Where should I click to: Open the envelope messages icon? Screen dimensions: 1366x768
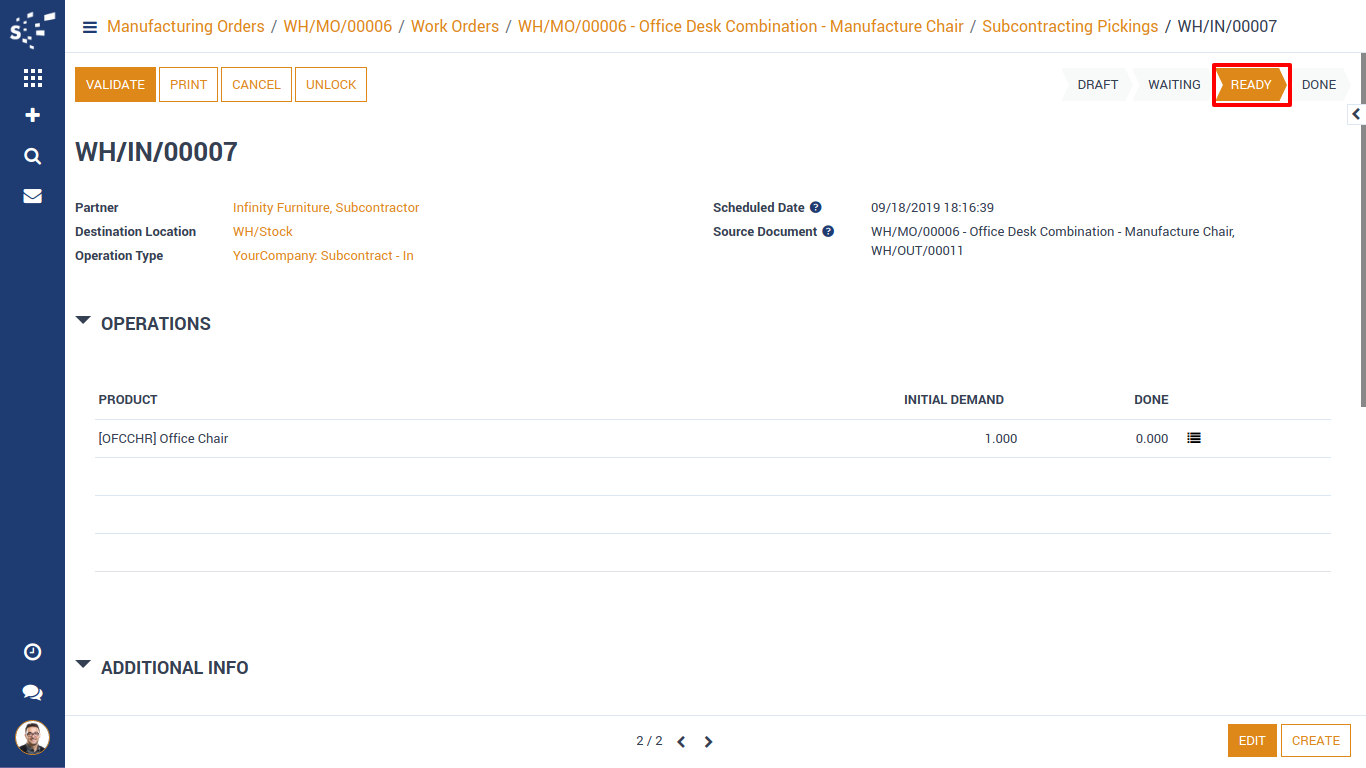click(x=32, y=196)
